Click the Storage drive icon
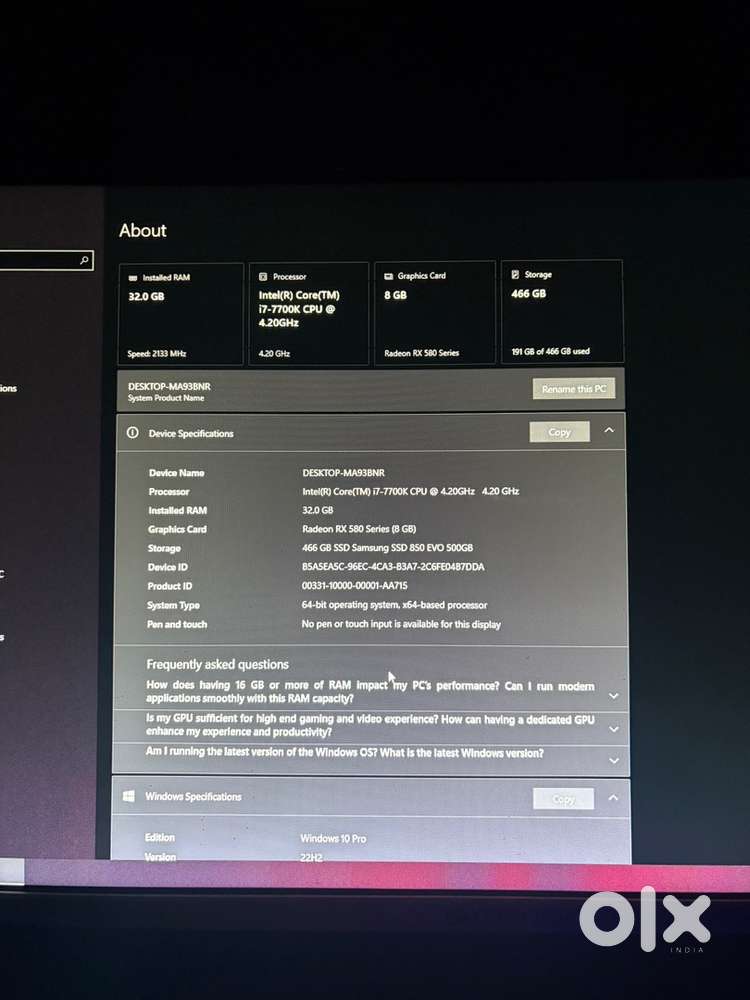 coord(515,274)
